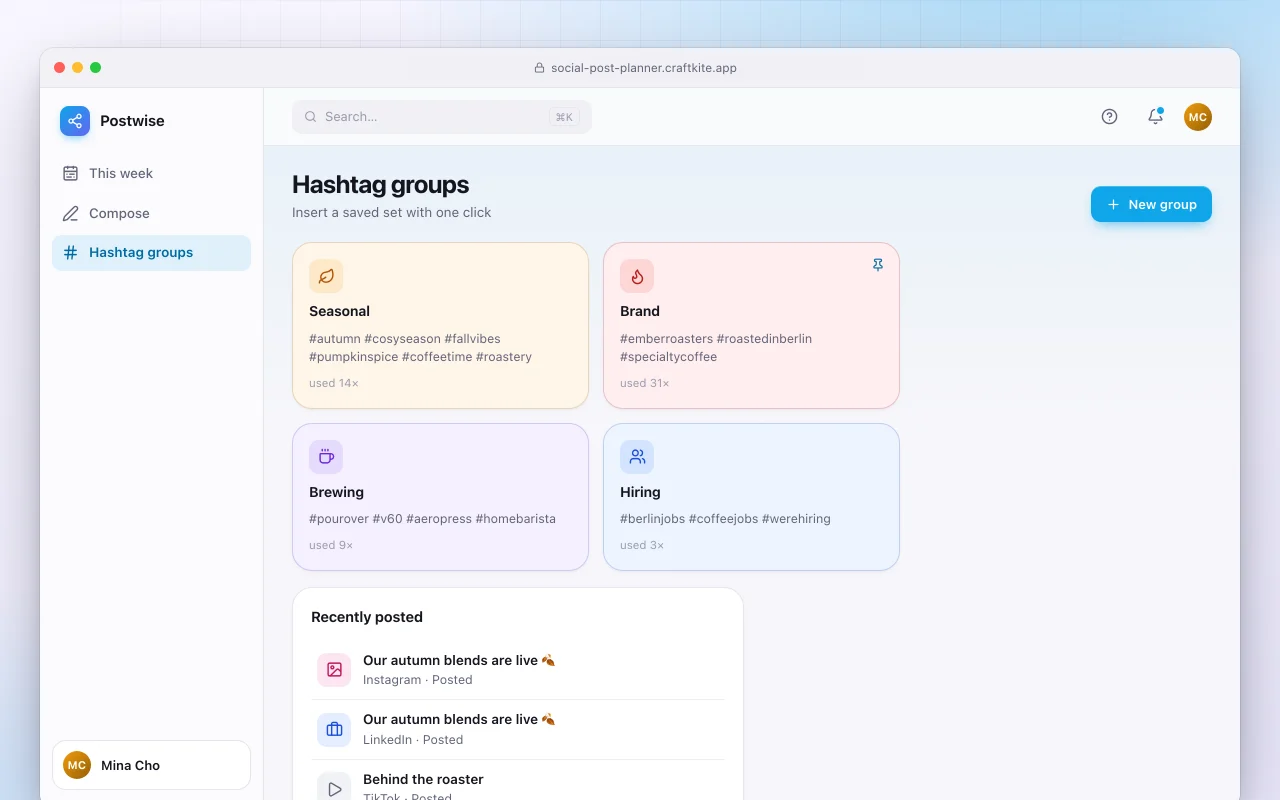Select the Brewing group title
The image size is (1280, 800).
point(337,492)
